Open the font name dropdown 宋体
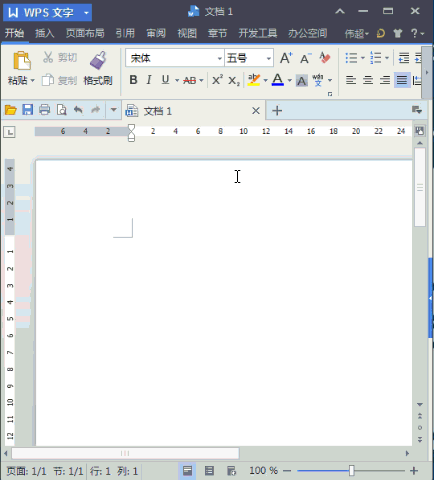 tap(174, 58)
